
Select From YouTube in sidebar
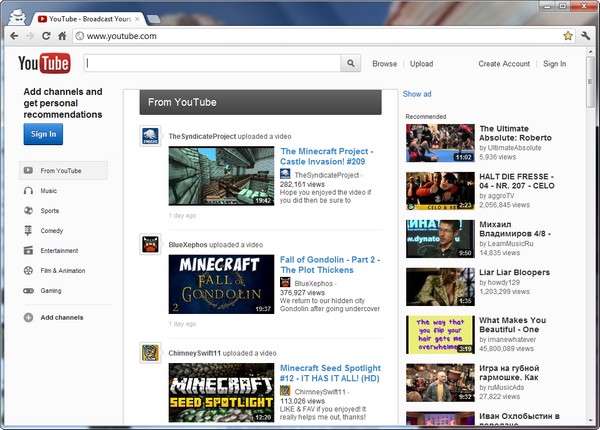[x=63, y=171]
